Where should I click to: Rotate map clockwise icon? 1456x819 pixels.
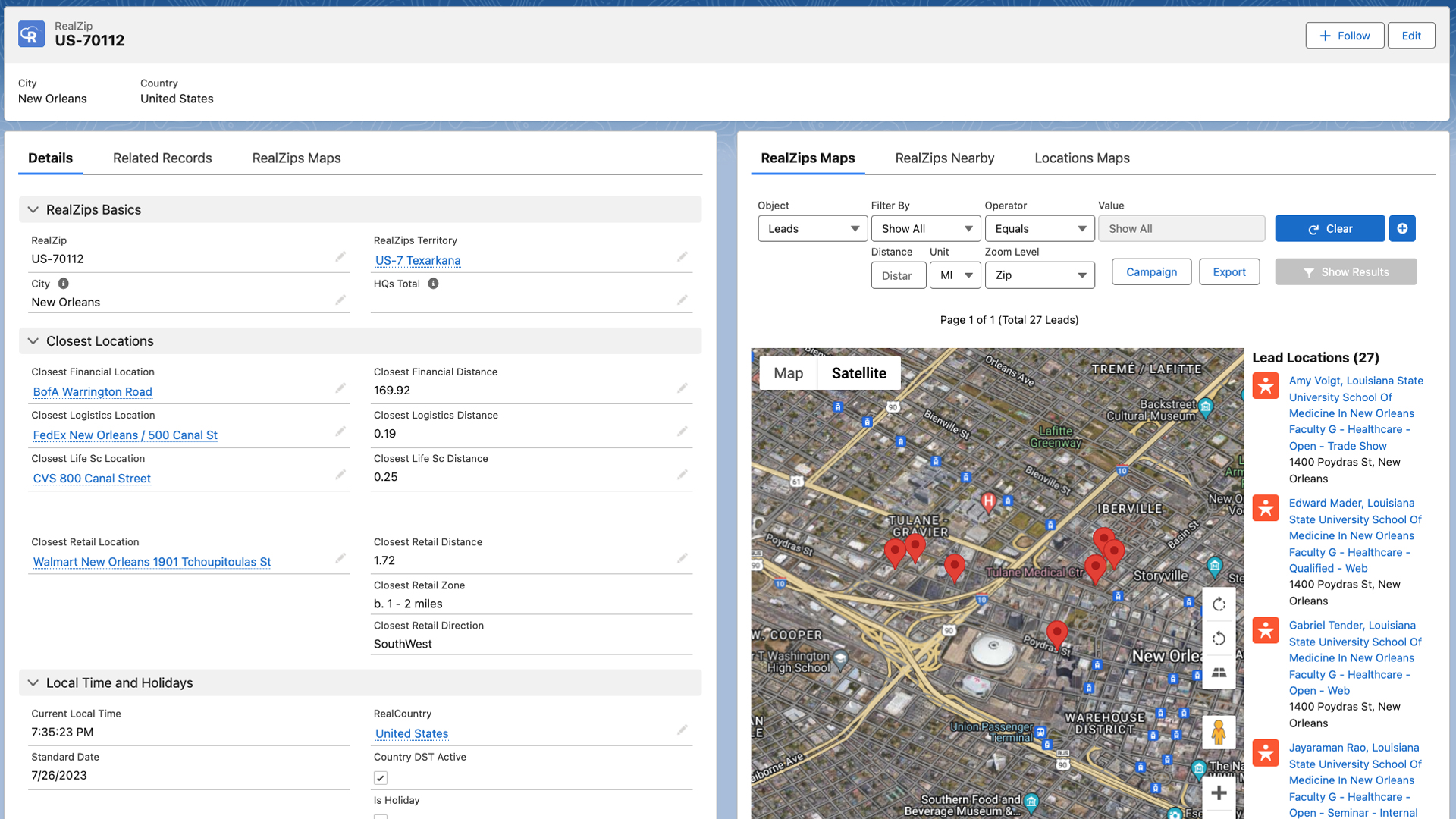pyautogui.click(x=1219, y=604)
